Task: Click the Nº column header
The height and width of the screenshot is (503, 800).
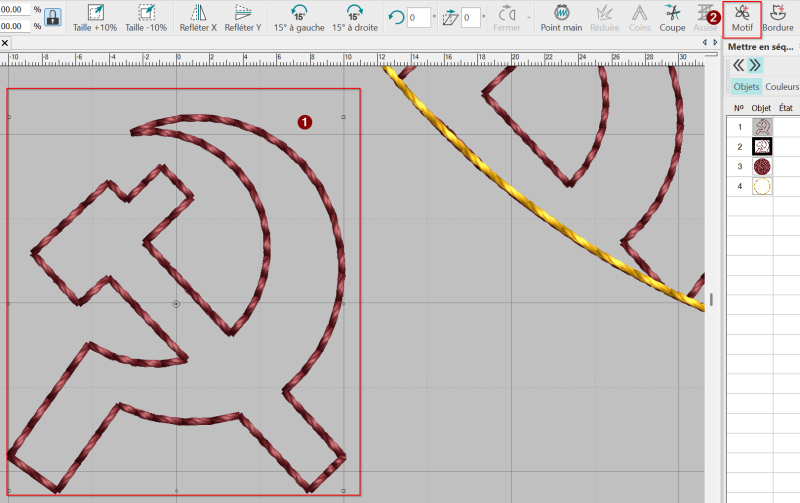Action: point(738,108)
